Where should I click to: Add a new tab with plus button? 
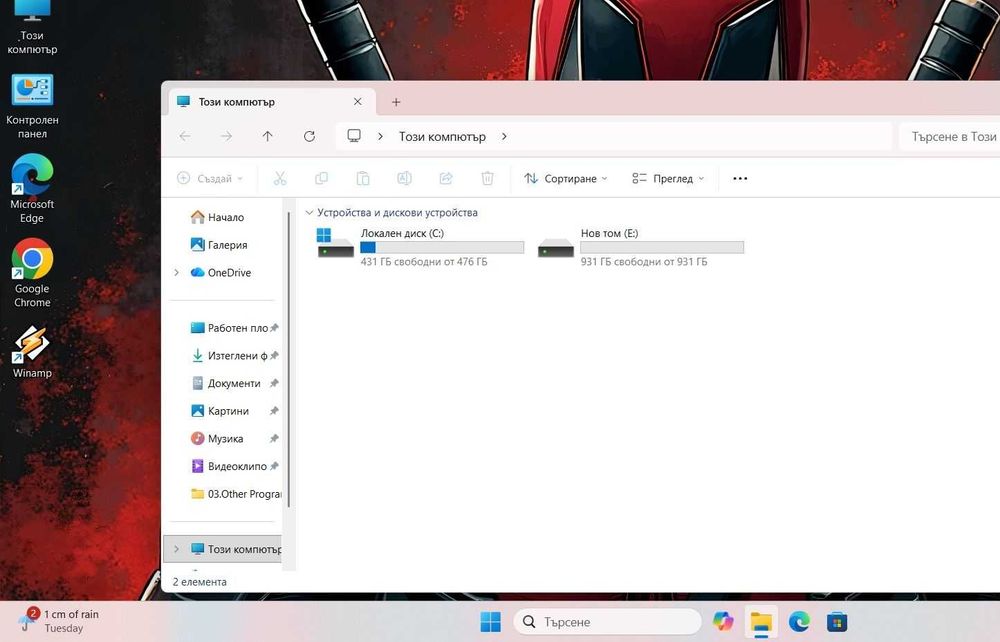(x=396, y=102)
